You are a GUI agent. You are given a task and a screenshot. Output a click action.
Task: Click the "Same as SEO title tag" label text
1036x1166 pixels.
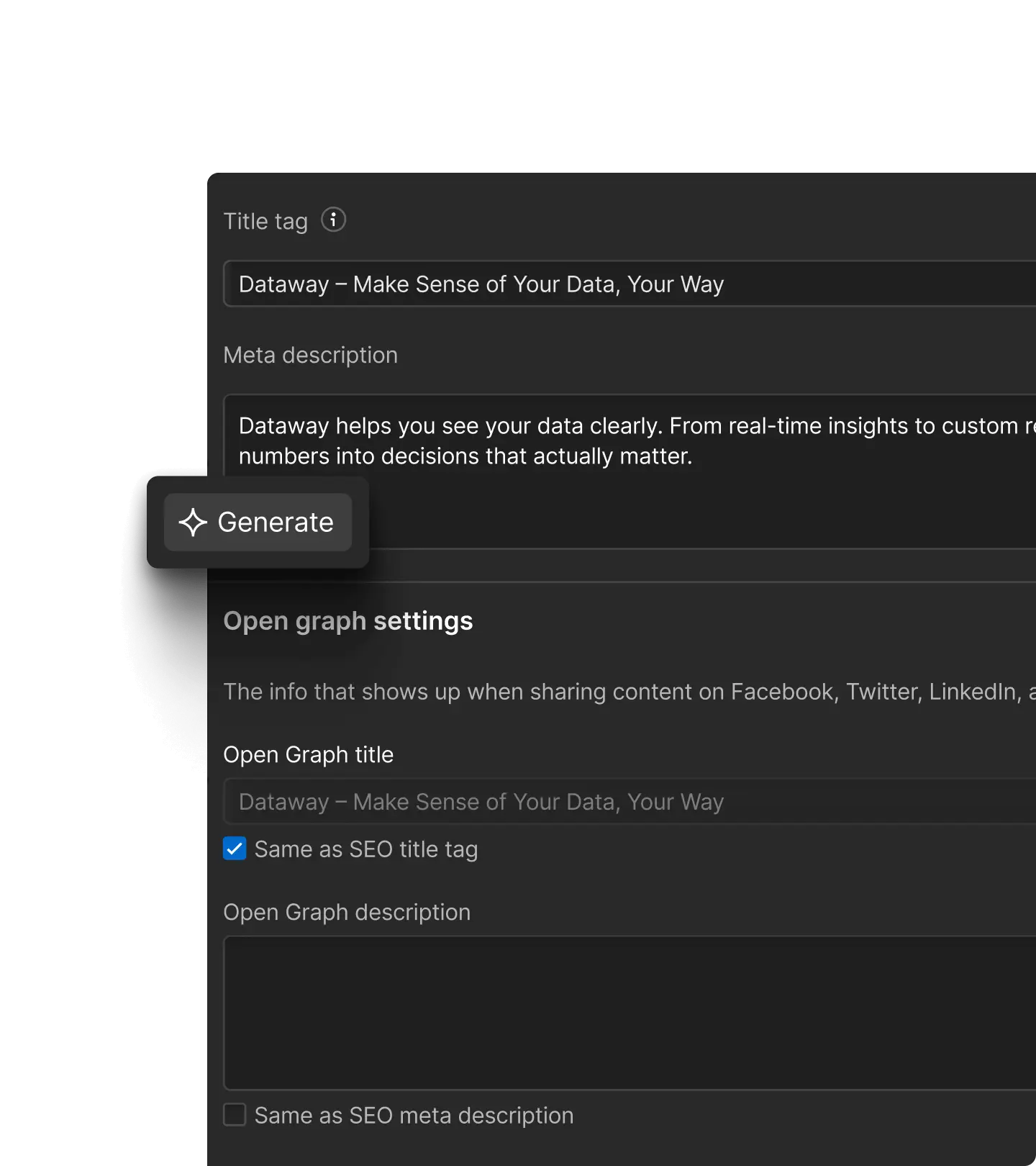point(366,849)
